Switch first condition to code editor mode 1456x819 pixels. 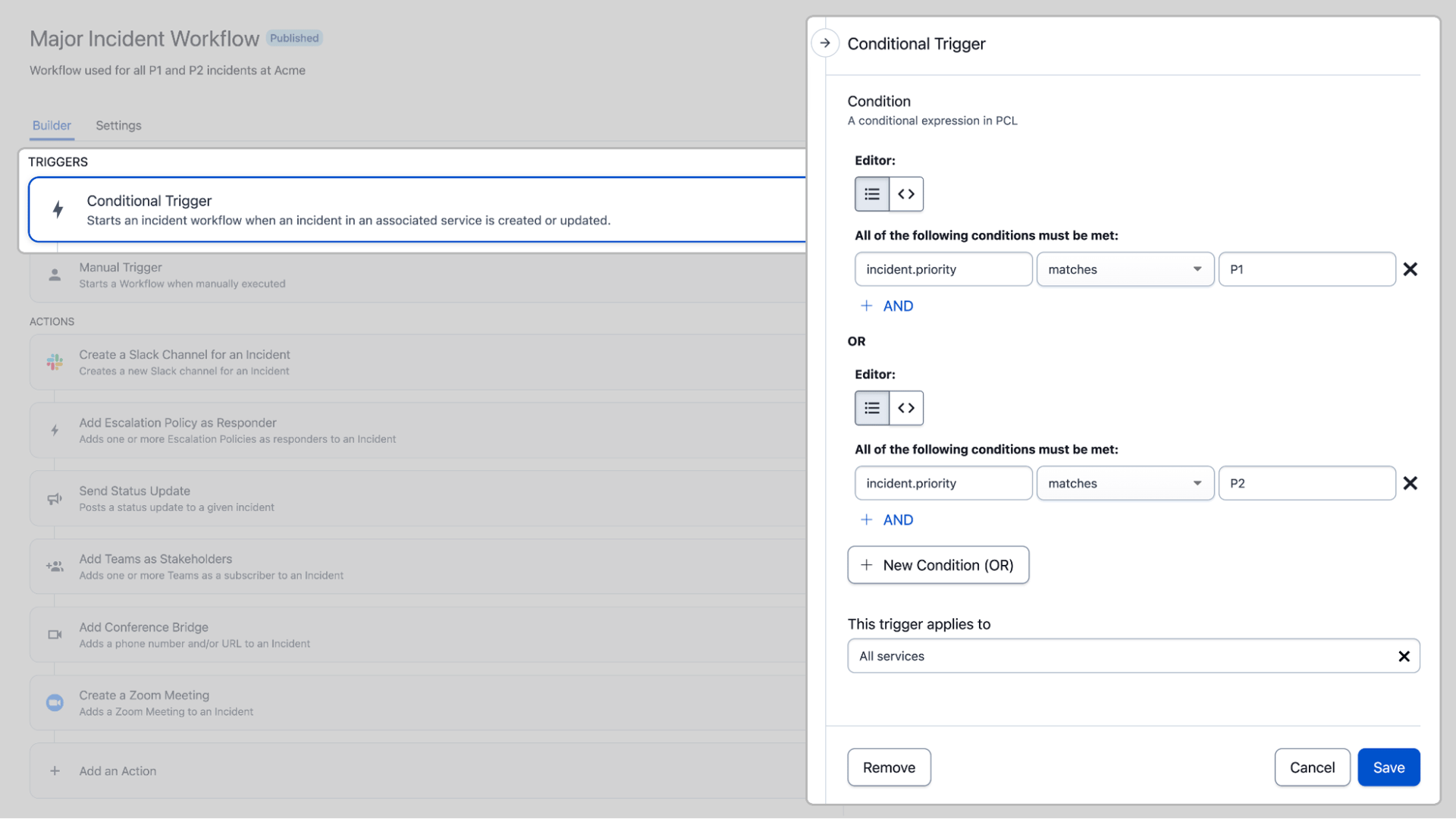point(905,194)
